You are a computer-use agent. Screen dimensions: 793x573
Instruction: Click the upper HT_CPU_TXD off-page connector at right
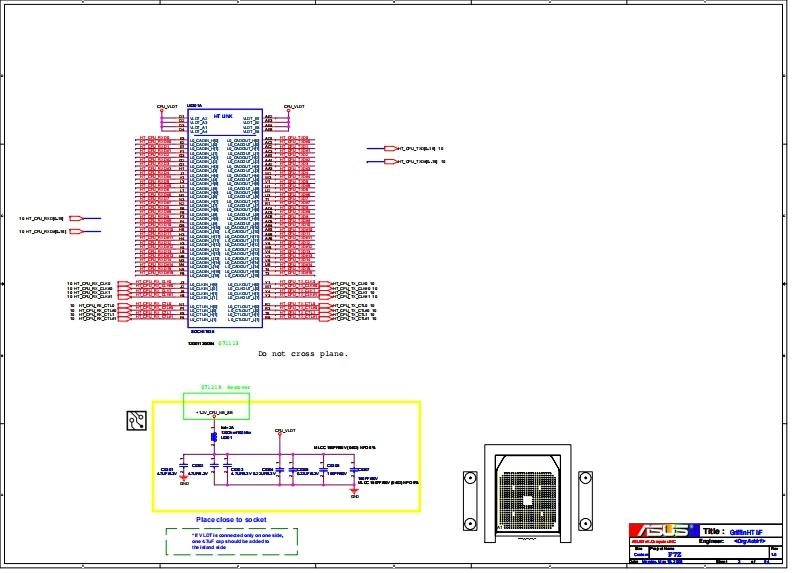[x=388, y=148]
